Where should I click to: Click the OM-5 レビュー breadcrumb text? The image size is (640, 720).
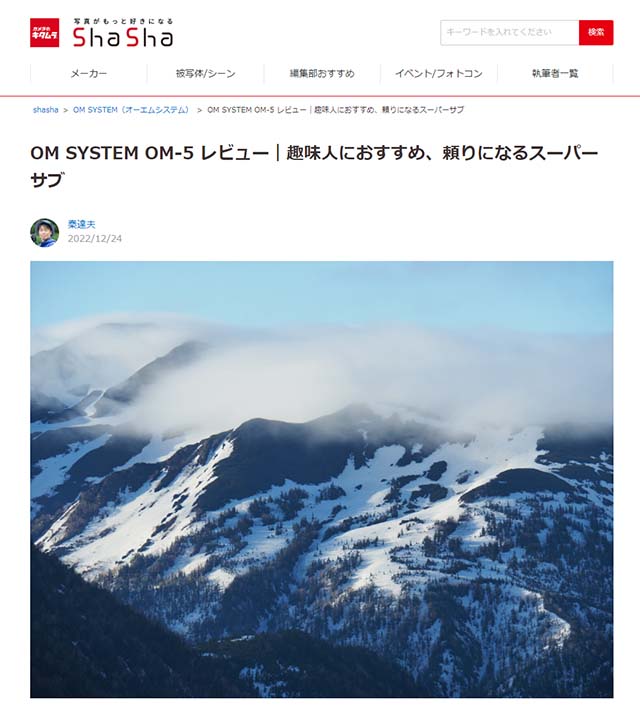[335, 110]
